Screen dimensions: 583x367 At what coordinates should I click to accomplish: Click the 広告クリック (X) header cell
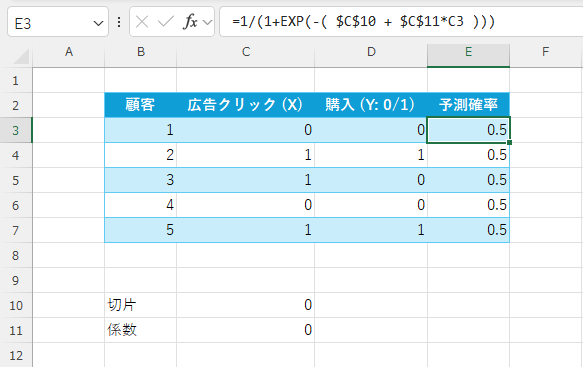[245, 105]
